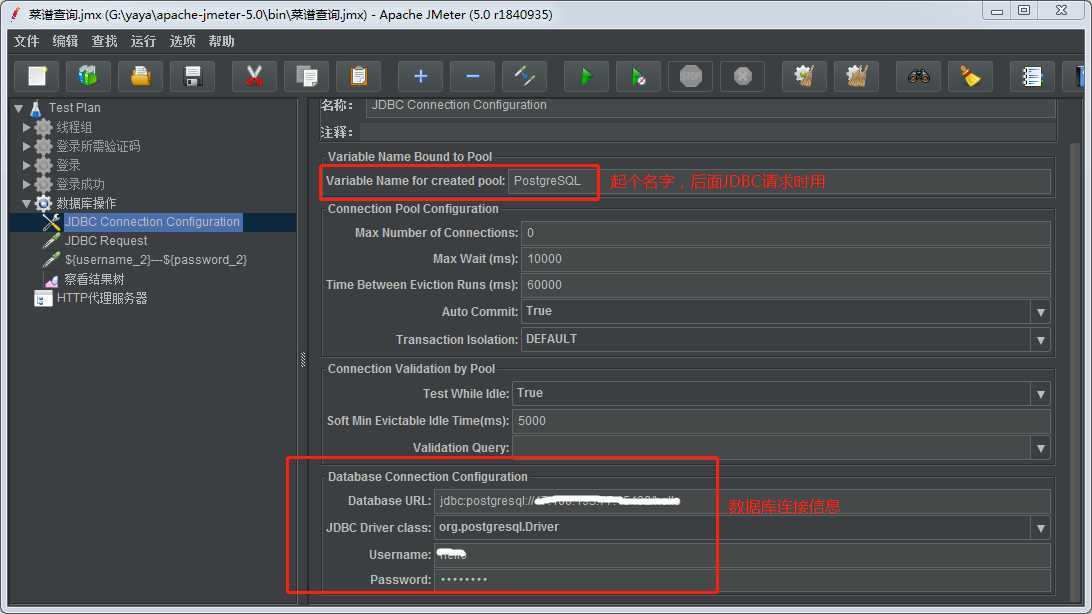Click the Clear All results icon
The image size is (1092, 614).
(x=857, y=76)
